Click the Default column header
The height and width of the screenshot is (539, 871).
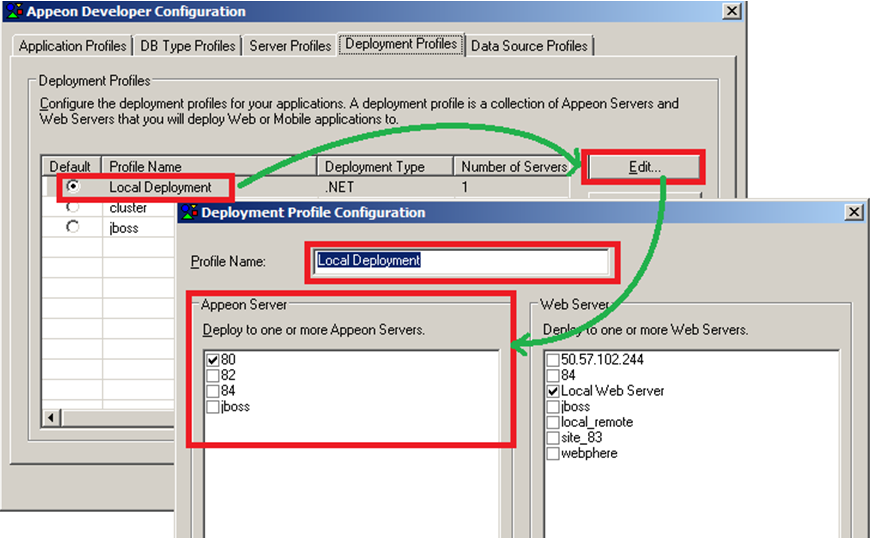click(71, 167)
